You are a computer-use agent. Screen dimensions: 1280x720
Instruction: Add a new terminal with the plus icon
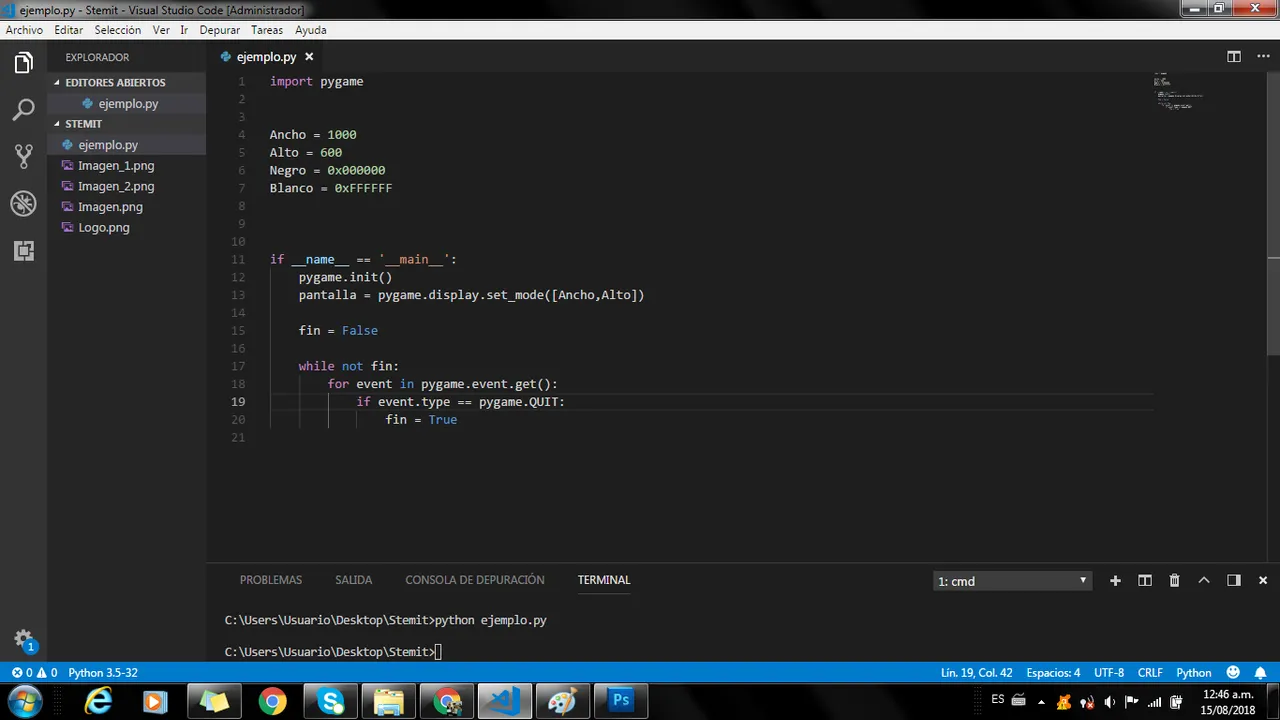pos(1115,580)
